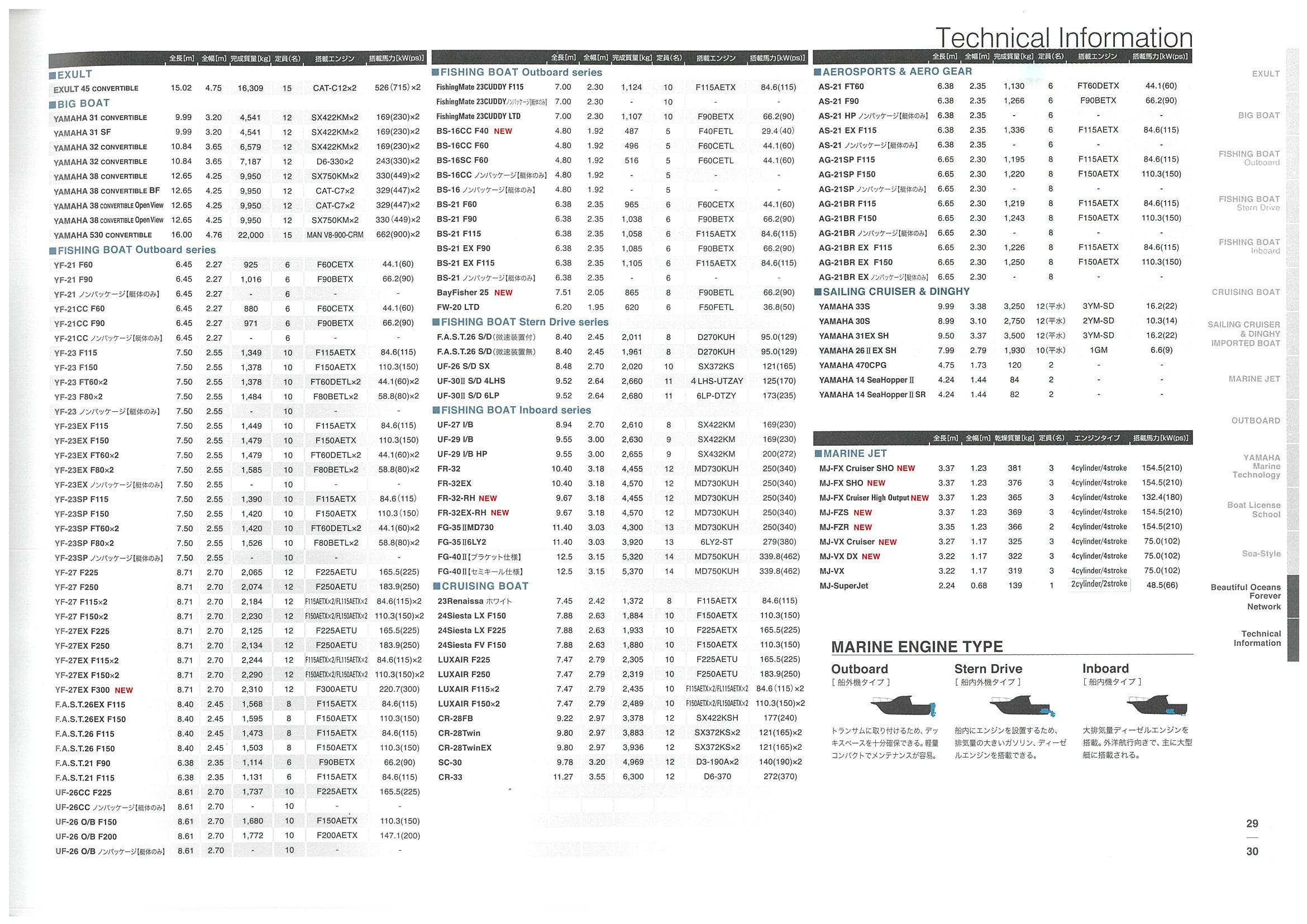
Task: Click AG-21BR EX F150 model name
Action: (x=856, y=263)
